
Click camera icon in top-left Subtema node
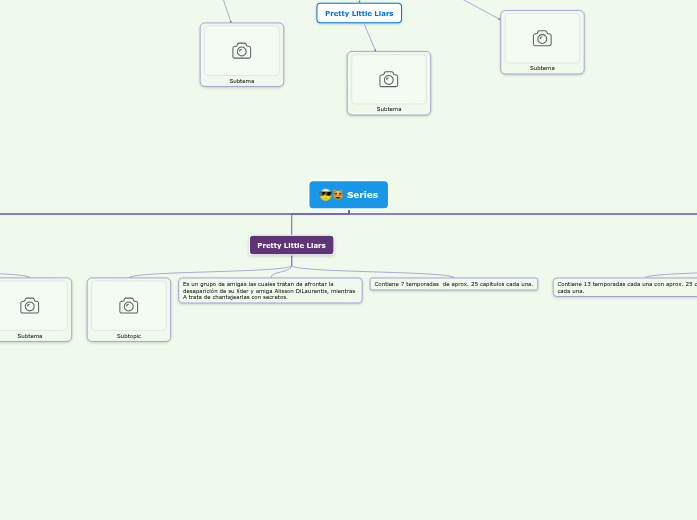[x=241, y=51]
